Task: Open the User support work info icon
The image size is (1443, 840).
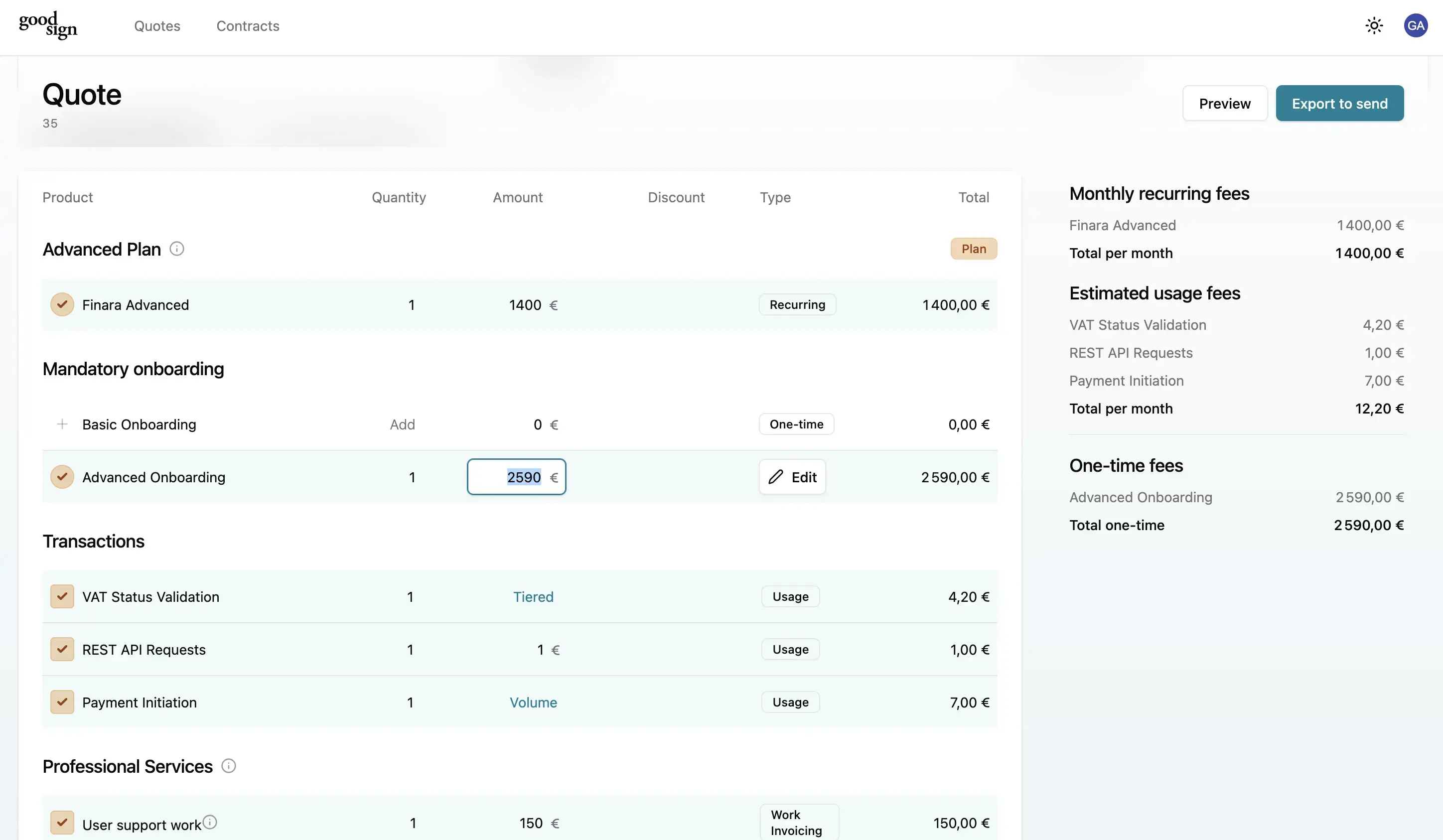Action: [210, 822]
